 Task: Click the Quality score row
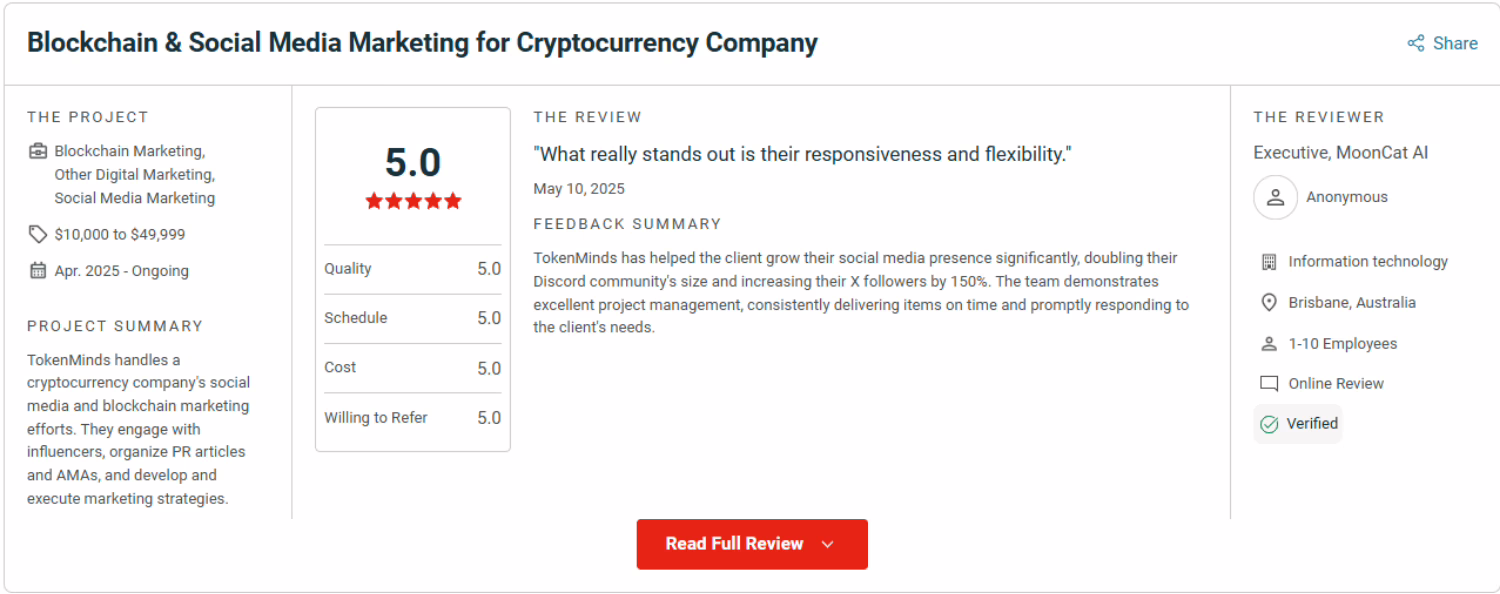[x=412, y=269]
